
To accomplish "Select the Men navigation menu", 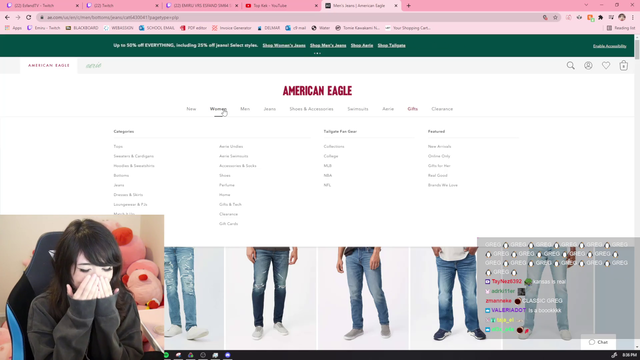I will coord(245,109).
